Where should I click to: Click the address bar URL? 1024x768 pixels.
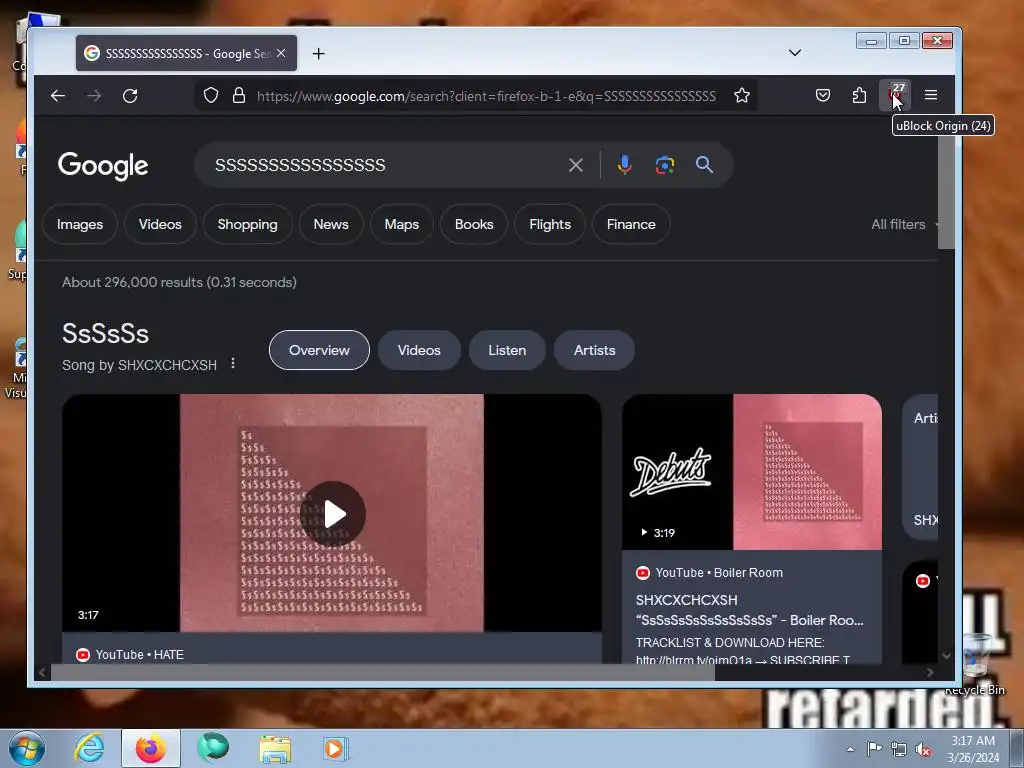pyautogui.click(x=486, y=96)
